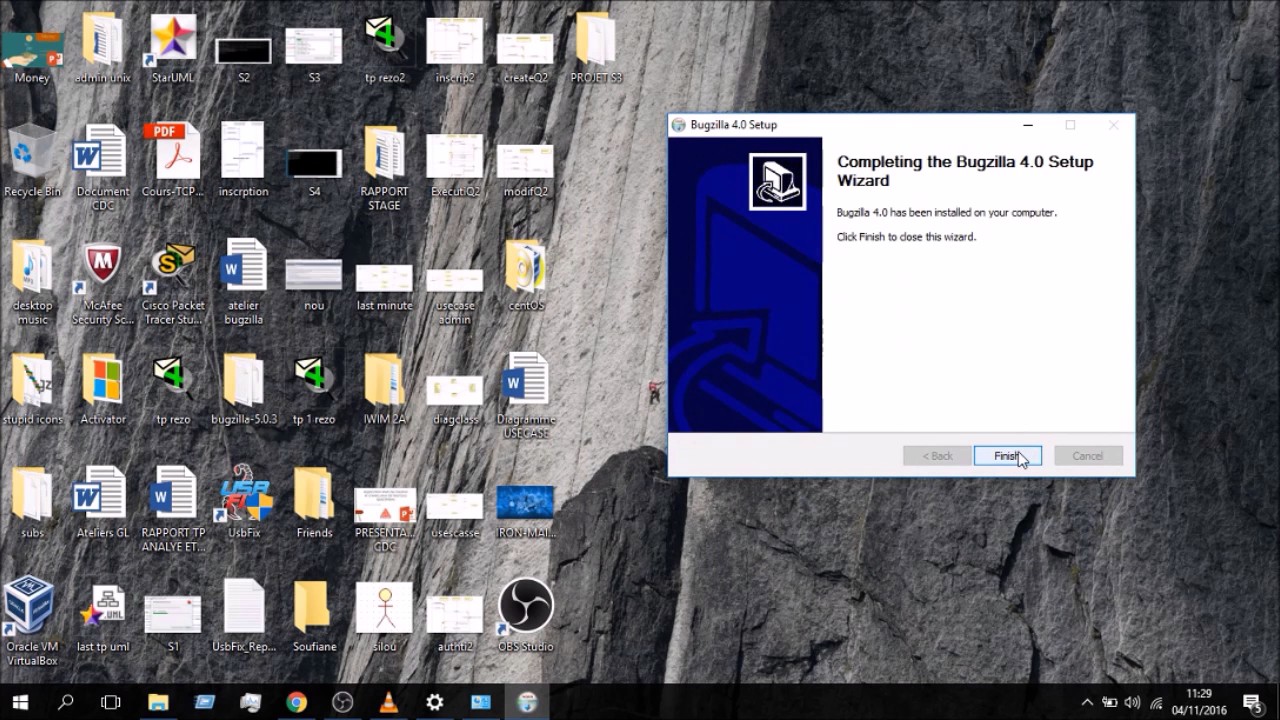
Task: Open File Explorer from the taskbar
Action: [x=158, y=702]
